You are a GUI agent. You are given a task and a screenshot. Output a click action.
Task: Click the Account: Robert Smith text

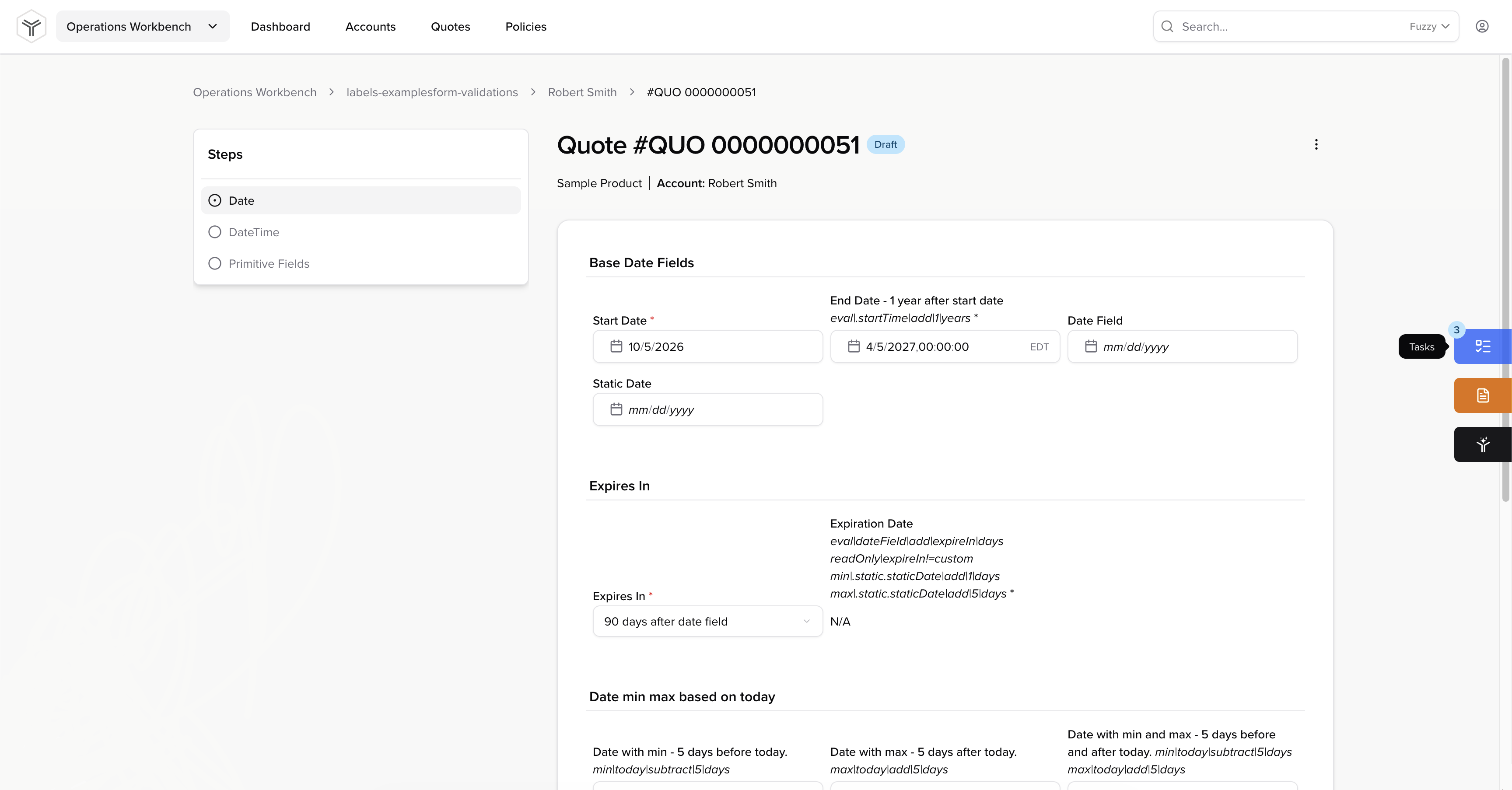[716, 183]
